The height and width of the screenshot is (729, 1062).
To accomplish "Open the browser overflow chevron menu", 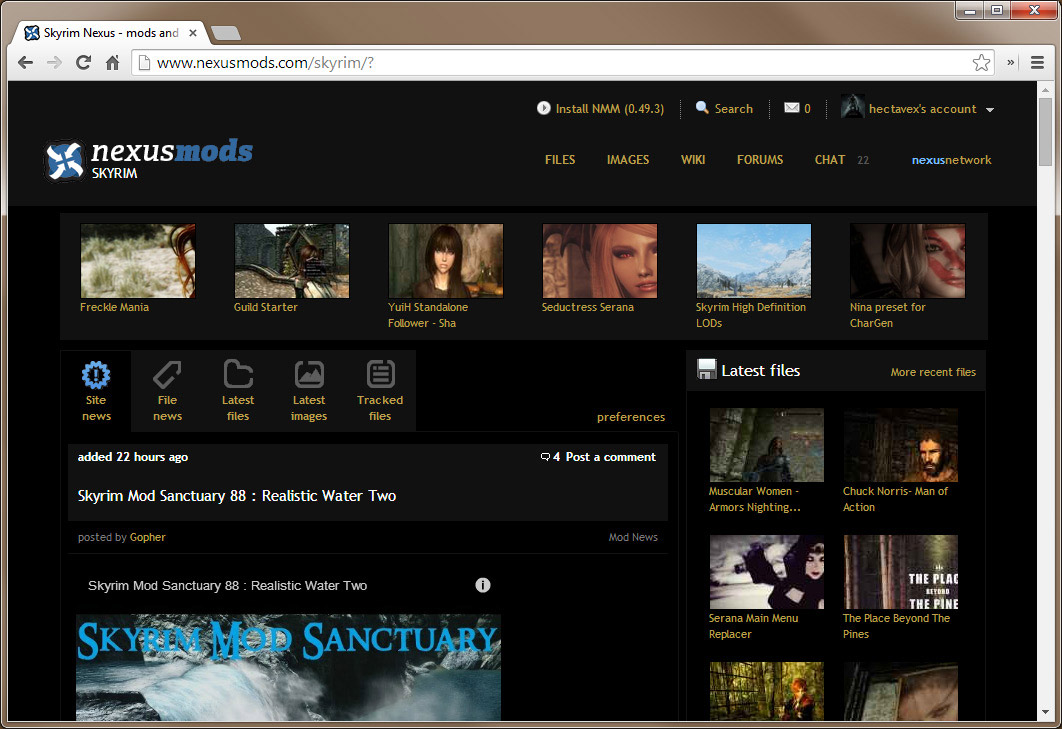I will click(x=1013, y=61).
